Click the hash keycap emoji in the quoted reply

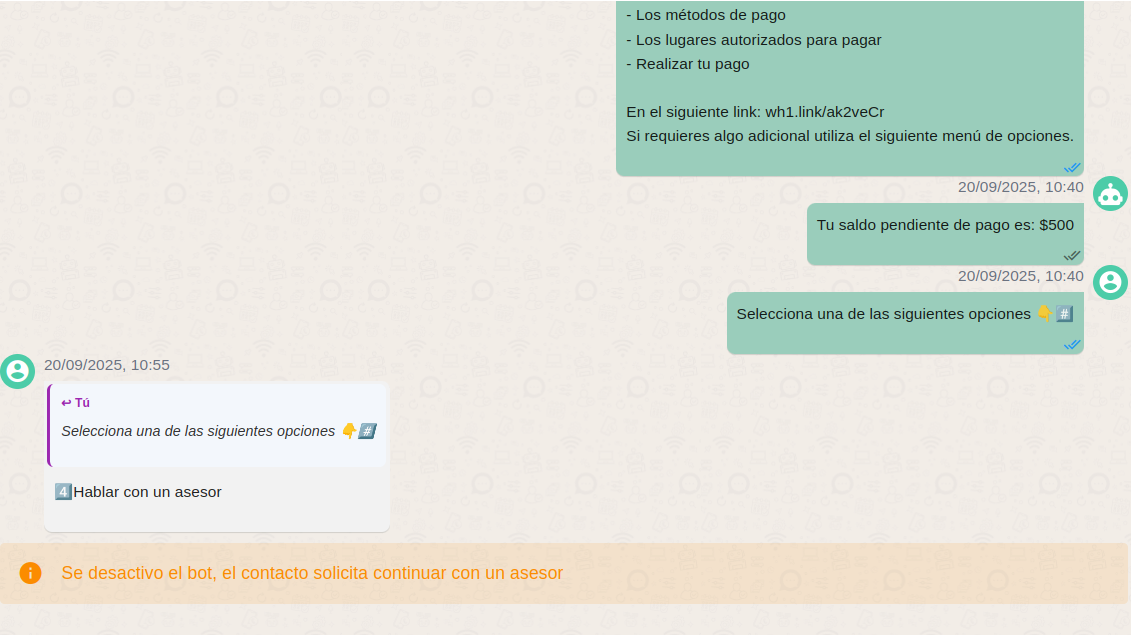pos(367,431)
